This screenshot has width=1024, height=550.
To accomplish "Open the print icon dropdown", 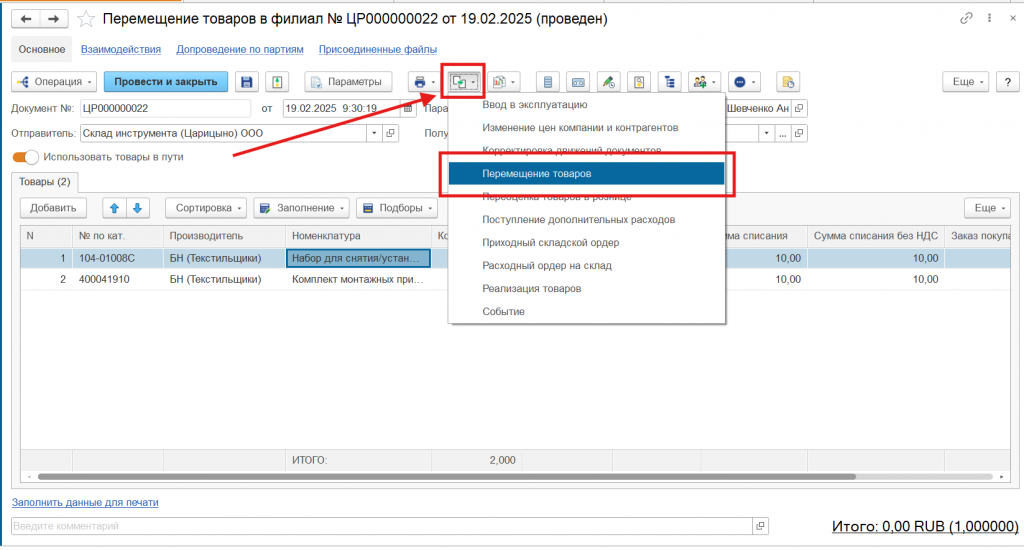I will (424, 82).
